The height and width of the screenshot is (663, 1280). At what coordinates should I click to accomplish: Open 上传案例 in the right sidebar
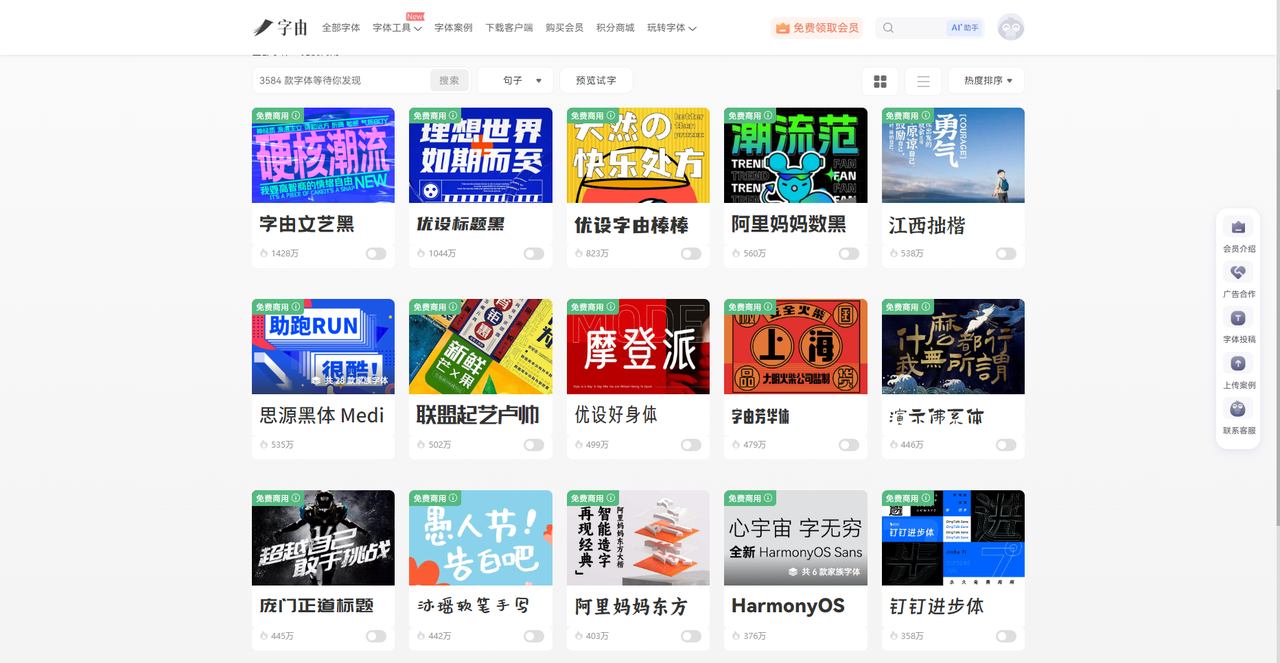pos(1238,364)
